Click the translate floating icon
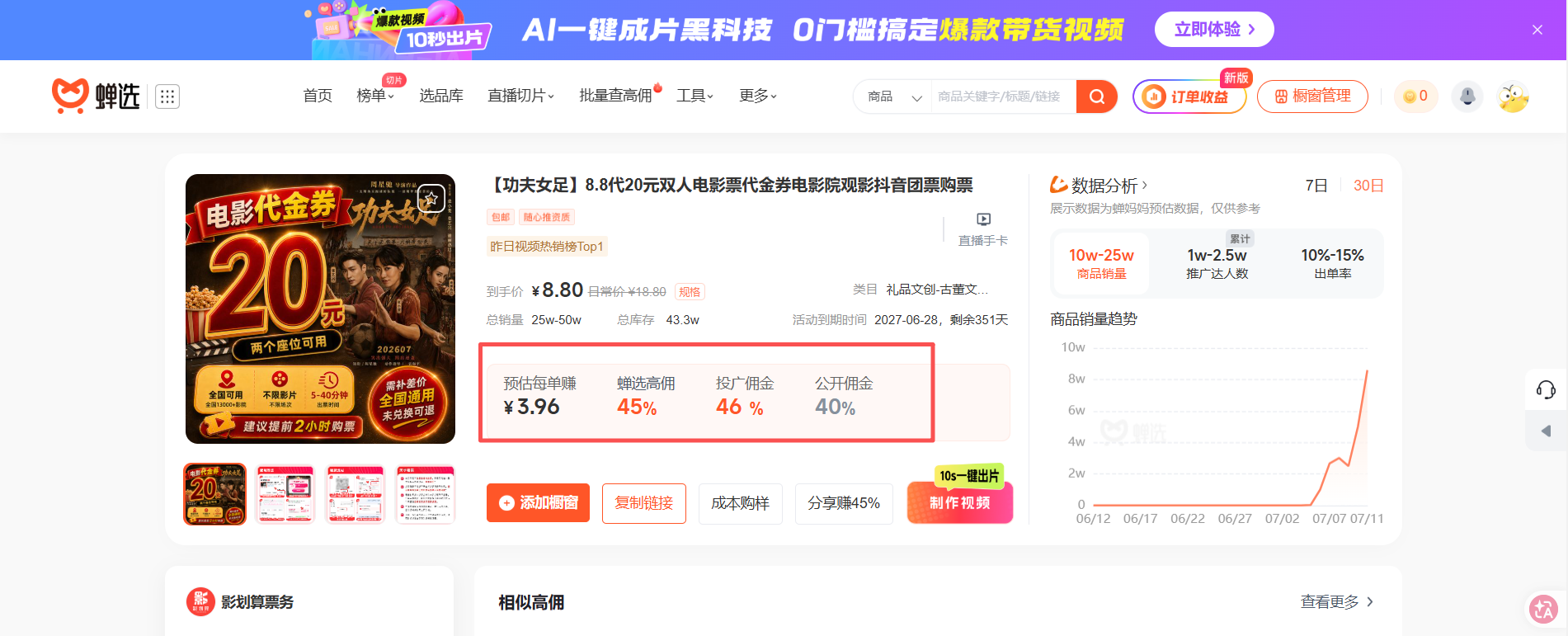The height and width of the screenshot is (636, 1568). pos(1542,610)
